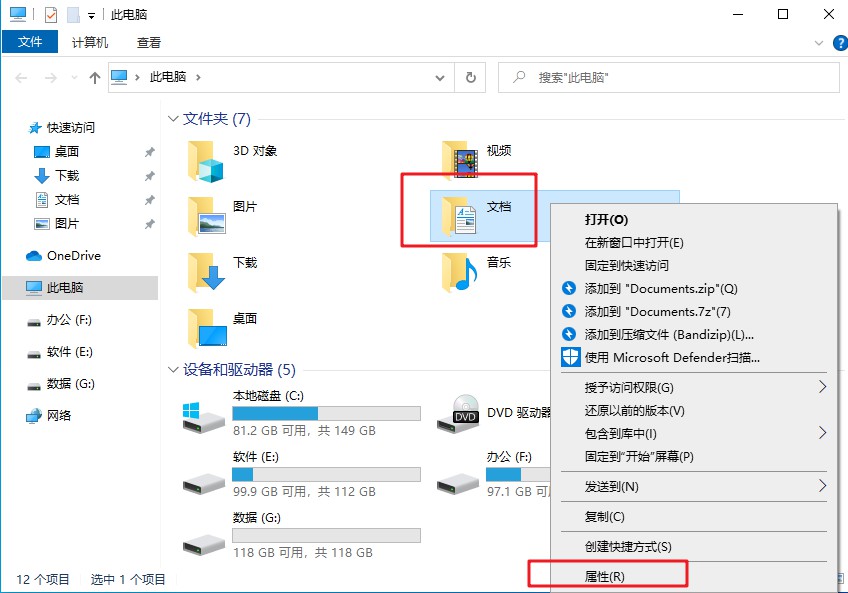Switch to the 查看 ribbon tab
This screenshot has height=593, width=848.
(x=149, y=43)
